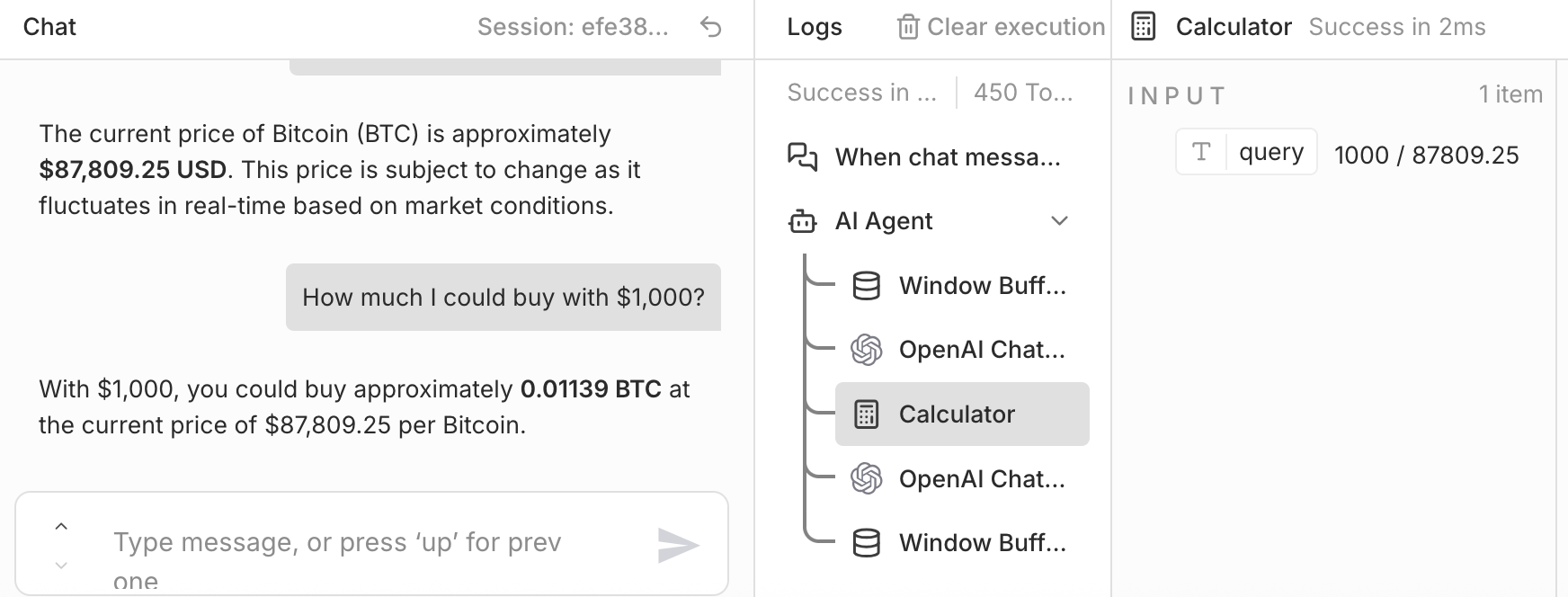Select the 'When chat message' log entry
1568x597 pixels.
(x=948, y=157)
